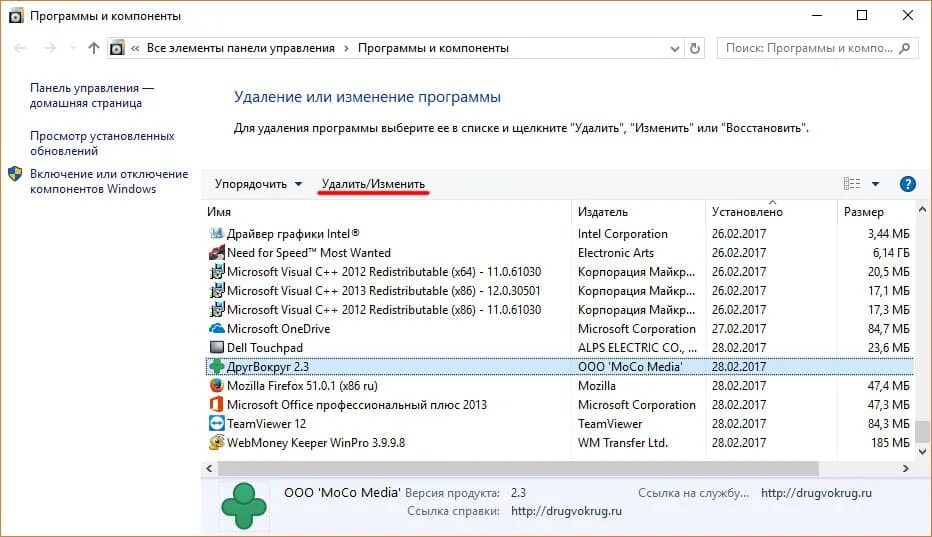The width and height of the screenshot is (932, 537).
Task: Click the vertical scrollbar thumb
Action: pos(922,431)
